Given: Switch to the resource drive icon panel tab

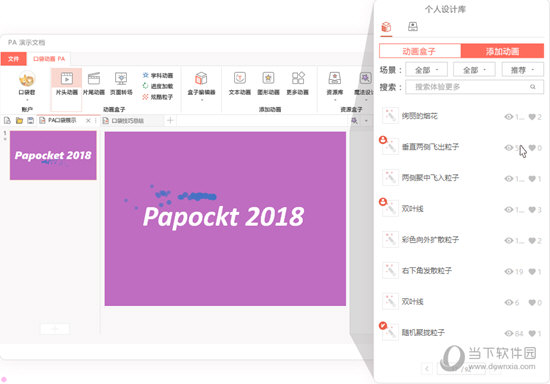Looking at the screenshot, I should click(413, 27).
